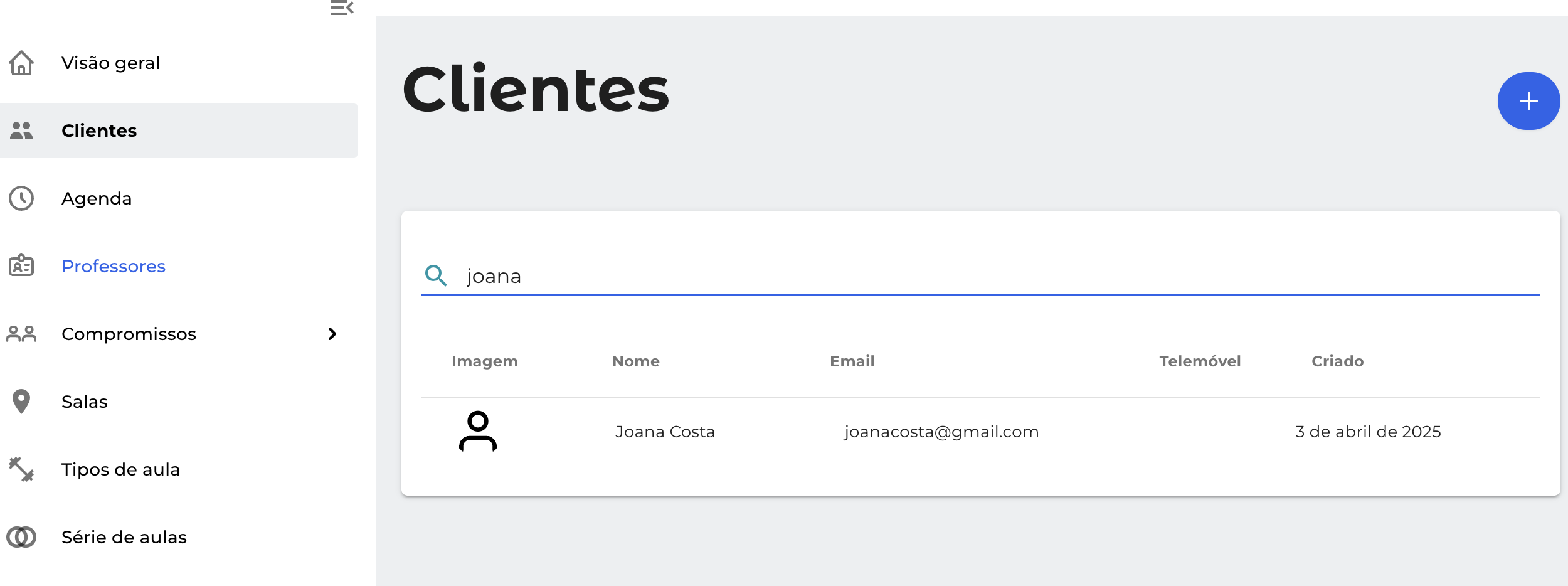Select the joanacosta@gmail.com email cell
Image resolution: width=1568 pixels, height=586 pixels.
pos(941,432)
